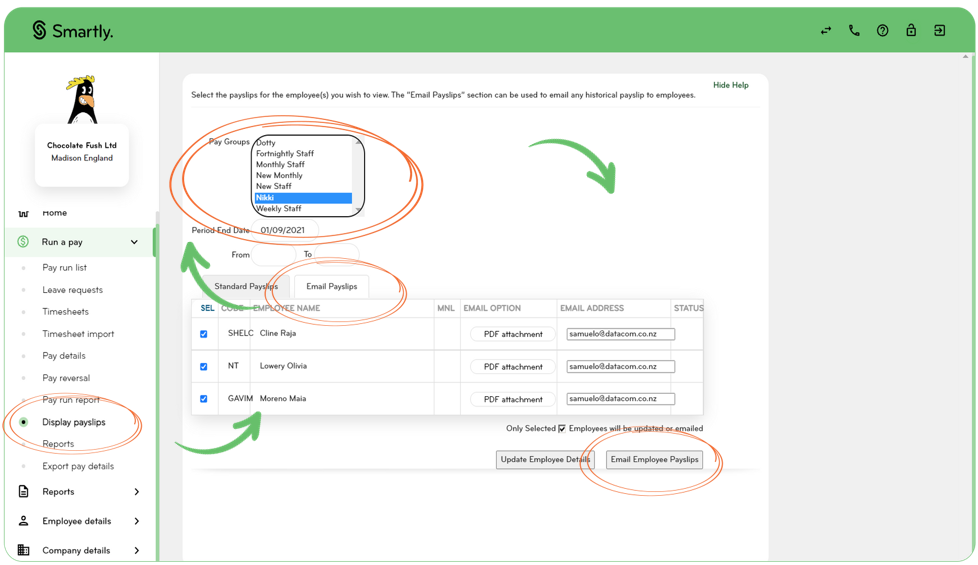Select New Staff pay group
Screen dimensions: 978x565
pos(304,186)
